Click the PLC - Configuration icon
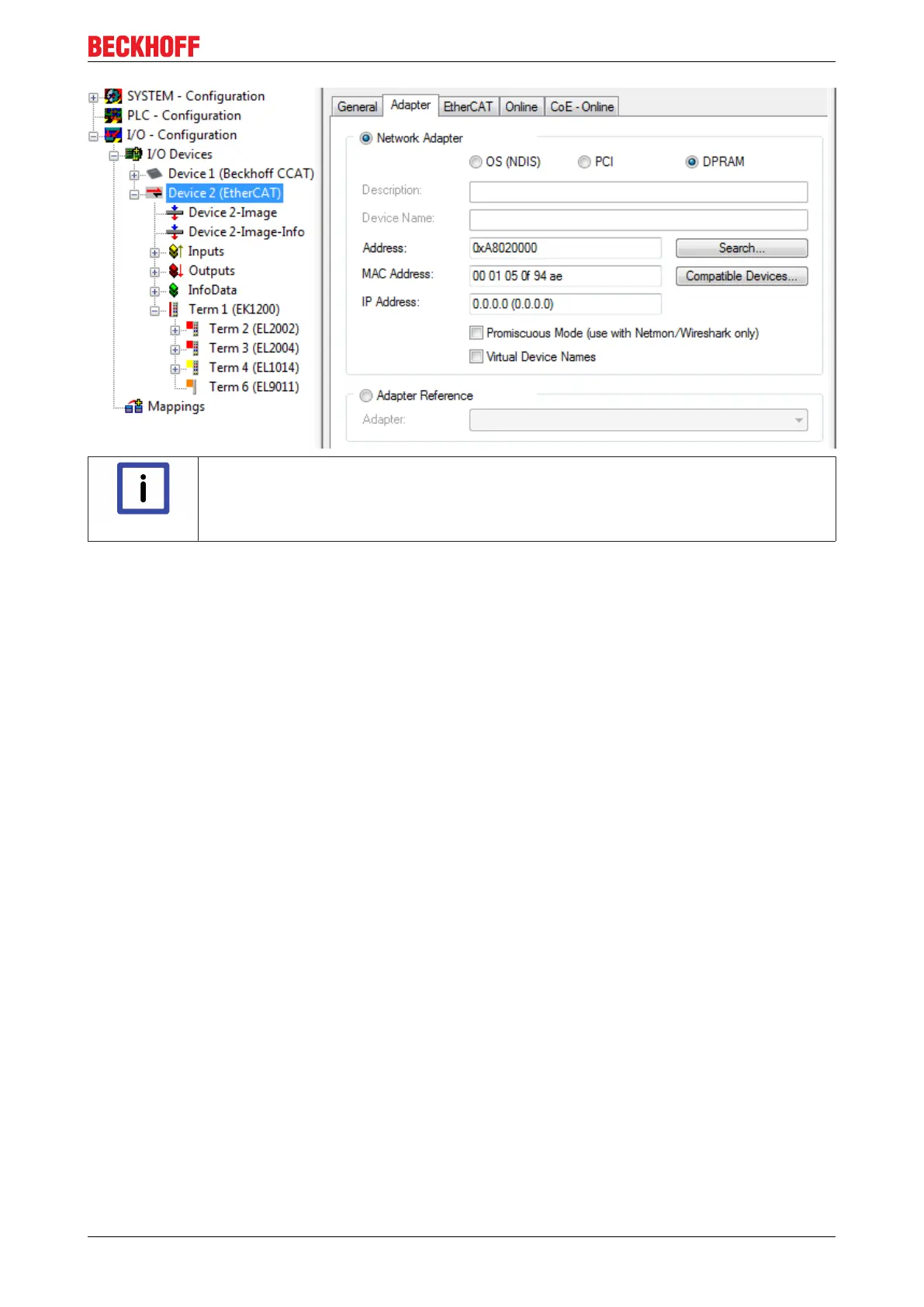The height and width of the screenshot is (1307, 924). [x=113, y=116]
